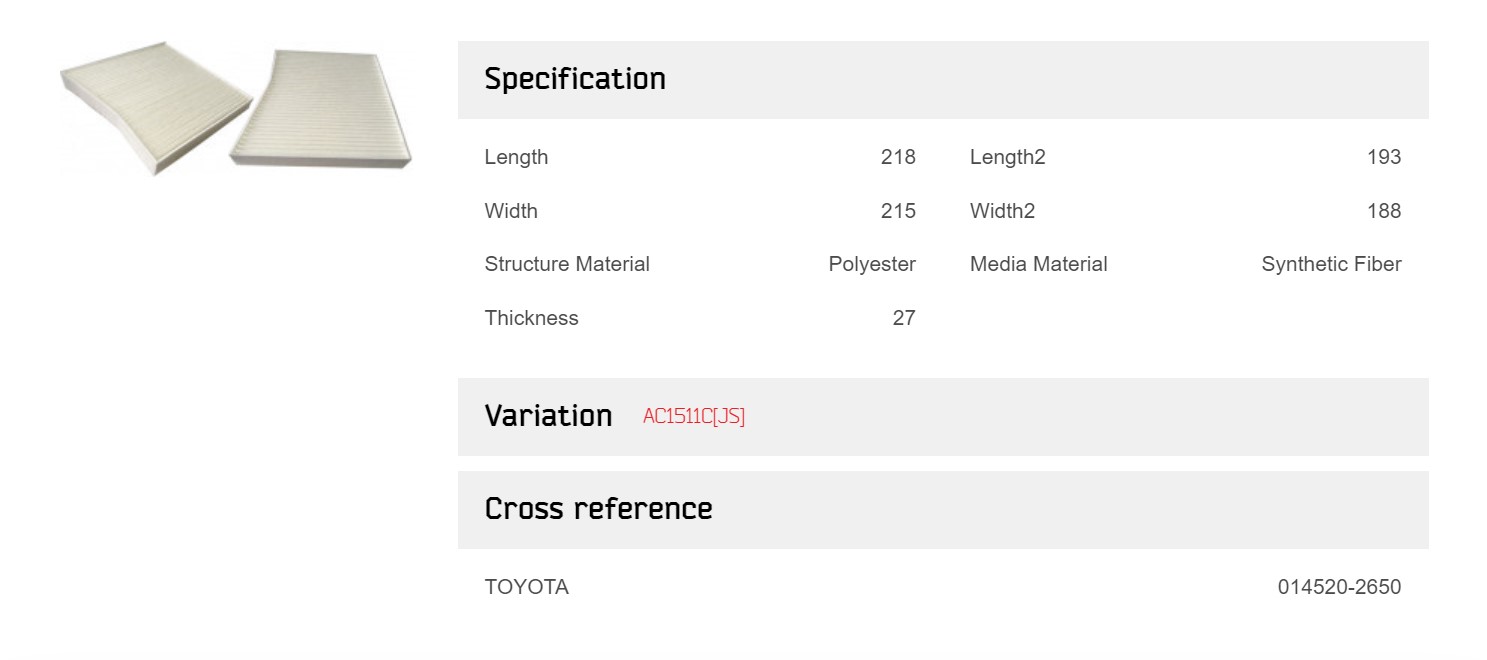Click the Length label
The width and height of the screenshot is (1487, 660).
[x=516, y=157]
